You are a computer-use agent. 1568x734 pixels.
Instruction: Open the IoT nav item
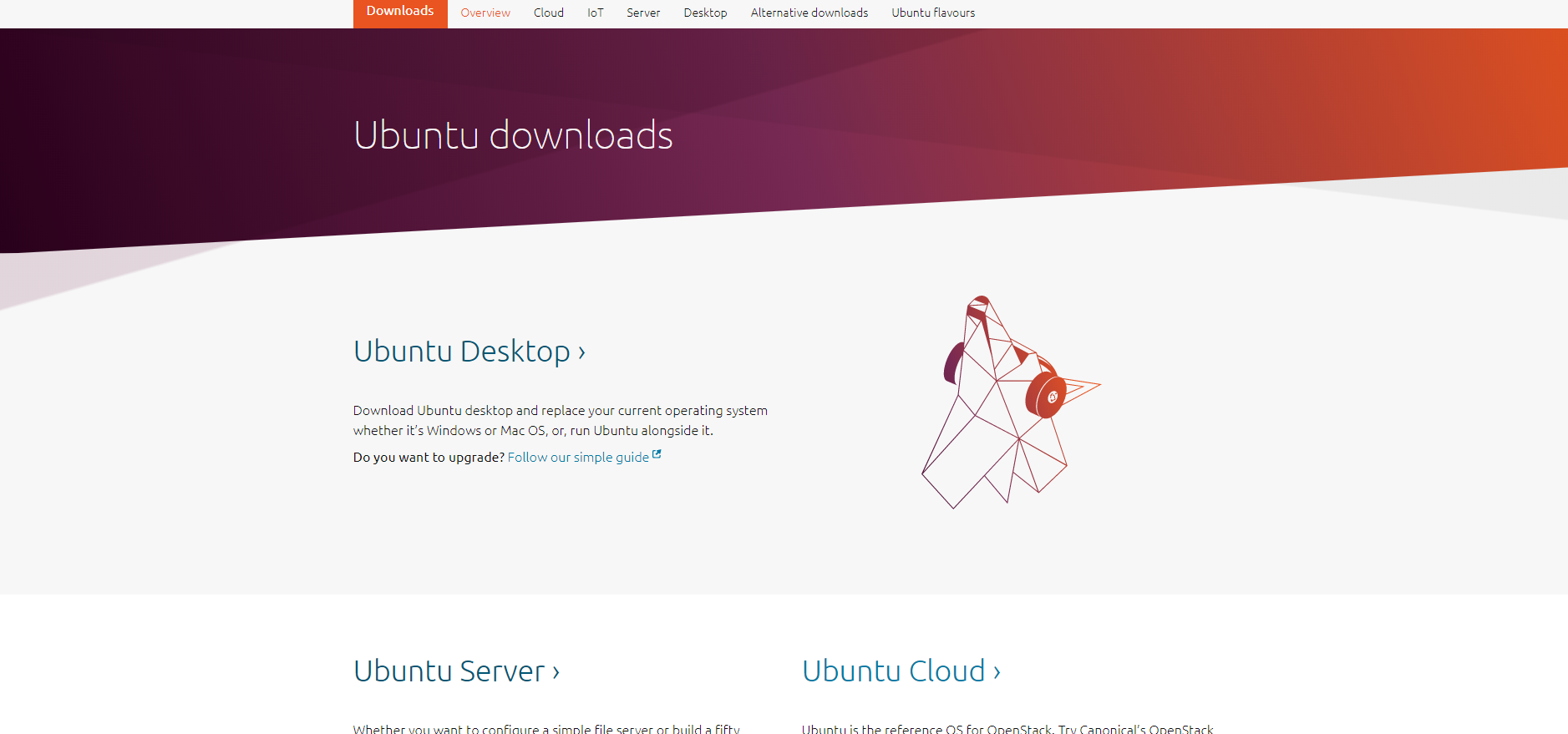pyautogui.click(x=595, y=13)
